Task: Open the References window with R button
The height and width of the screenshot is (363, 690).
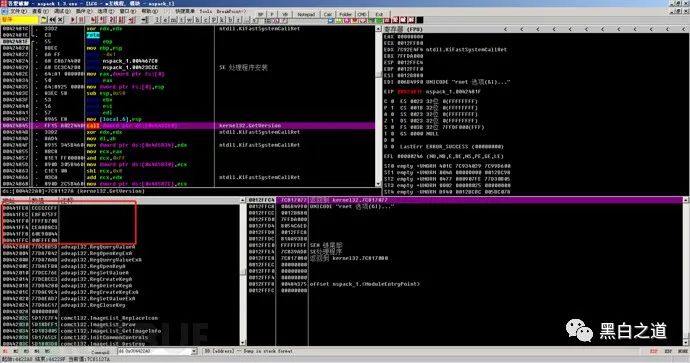Action: [238, 20]
